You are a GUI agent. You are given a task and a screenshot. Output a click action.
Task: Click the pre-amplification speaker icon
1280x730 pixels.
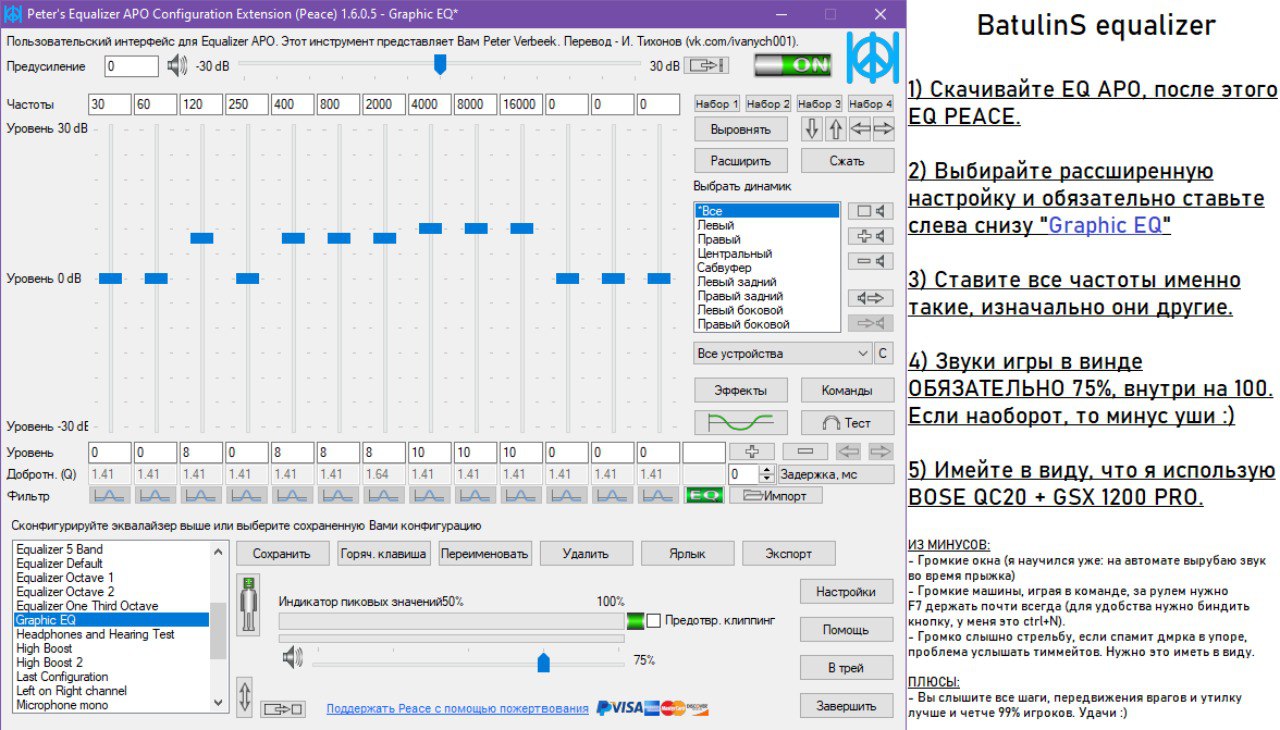(177, 66)
